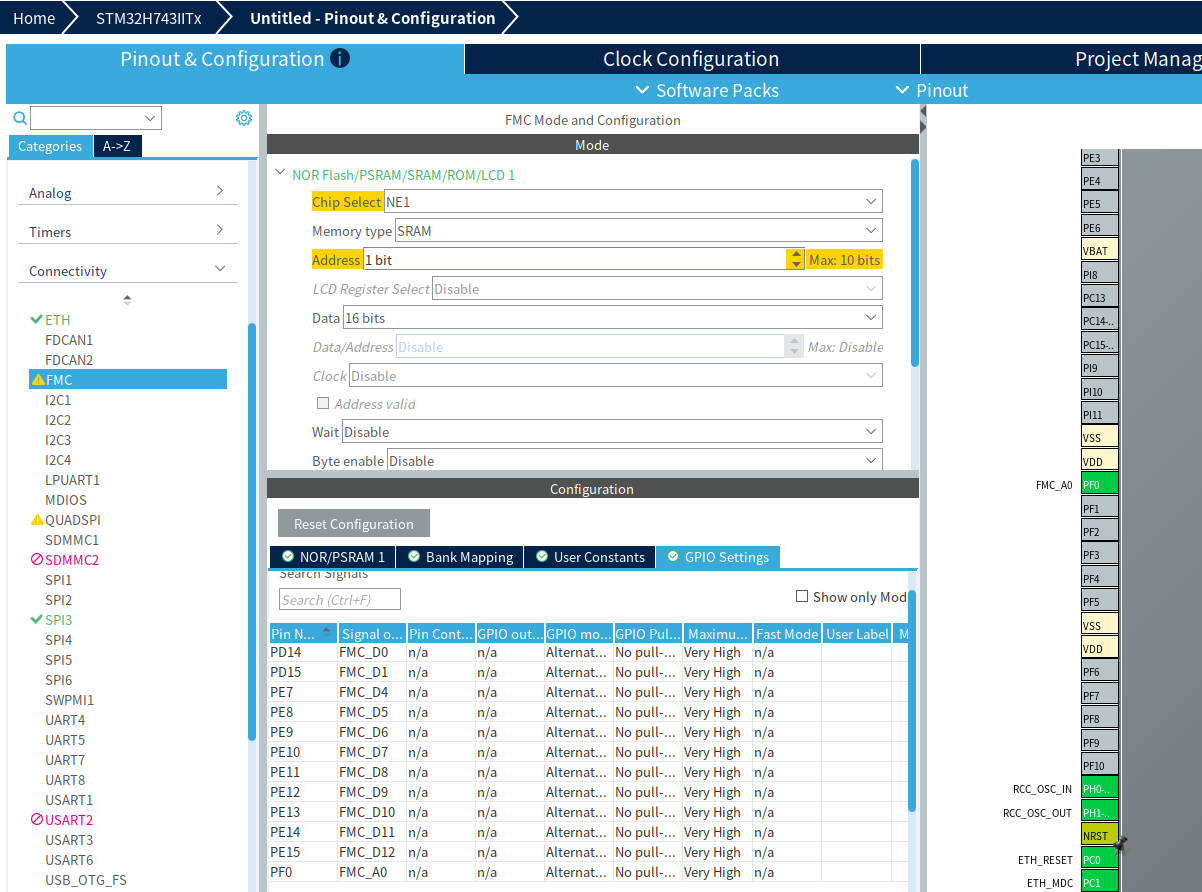This screenshot has width=1202, height=892.
Task: Click the info icon beside Pinout & Configuration
Action: pyautogui.click(x=340, y=59)
